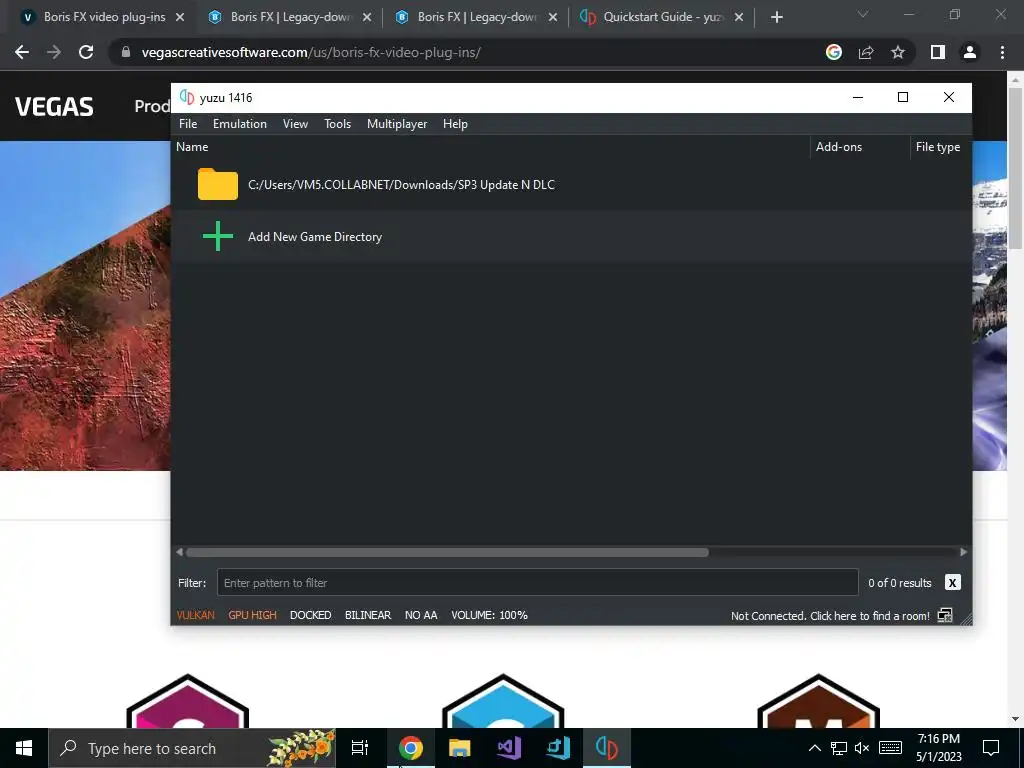1024x768 pixels.
Task: Click into the filter pattern input field
Action: tap(537, 583)
